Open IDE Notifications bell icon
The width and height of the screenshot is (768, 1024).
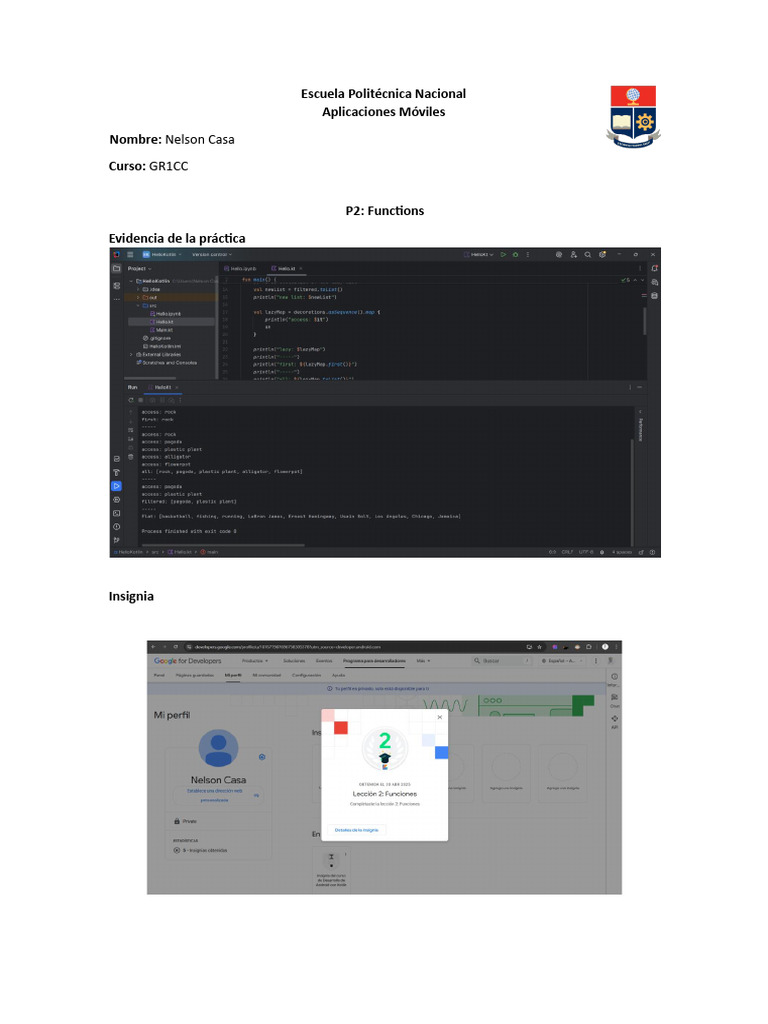tap(654, 268)
